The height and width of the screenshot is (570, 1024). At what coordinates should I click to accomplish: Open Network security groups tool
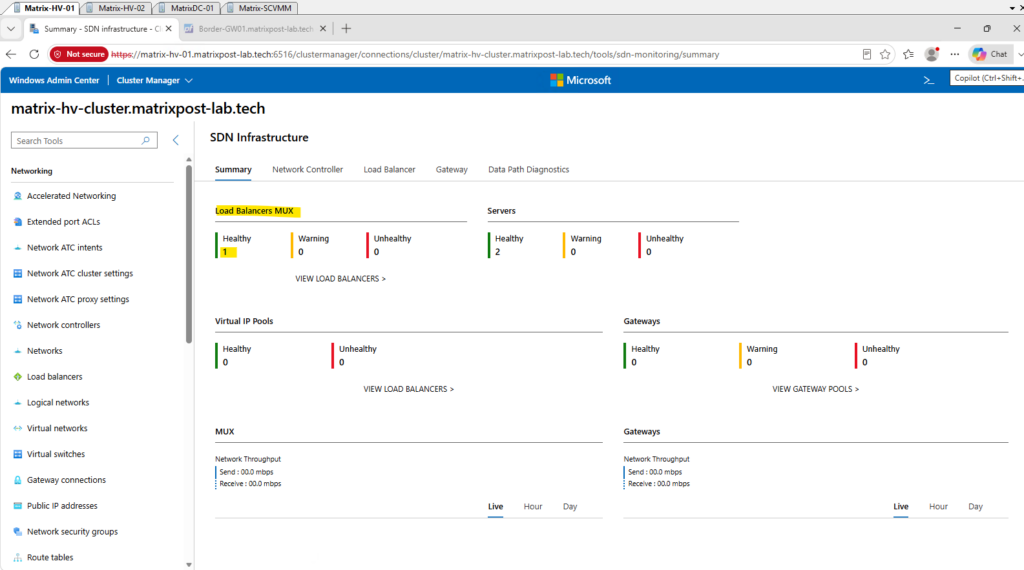(x=72, y=532)
